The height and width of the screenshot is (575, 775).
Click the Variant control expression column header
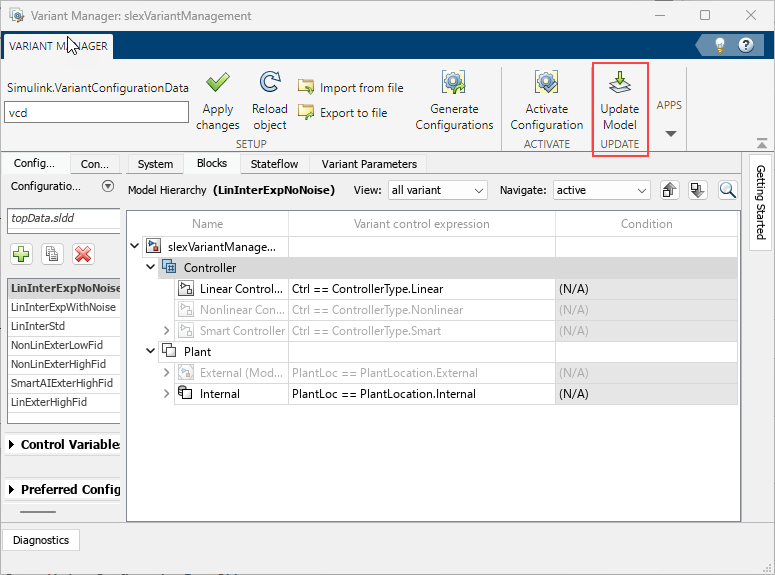click(x=422, y=224)
